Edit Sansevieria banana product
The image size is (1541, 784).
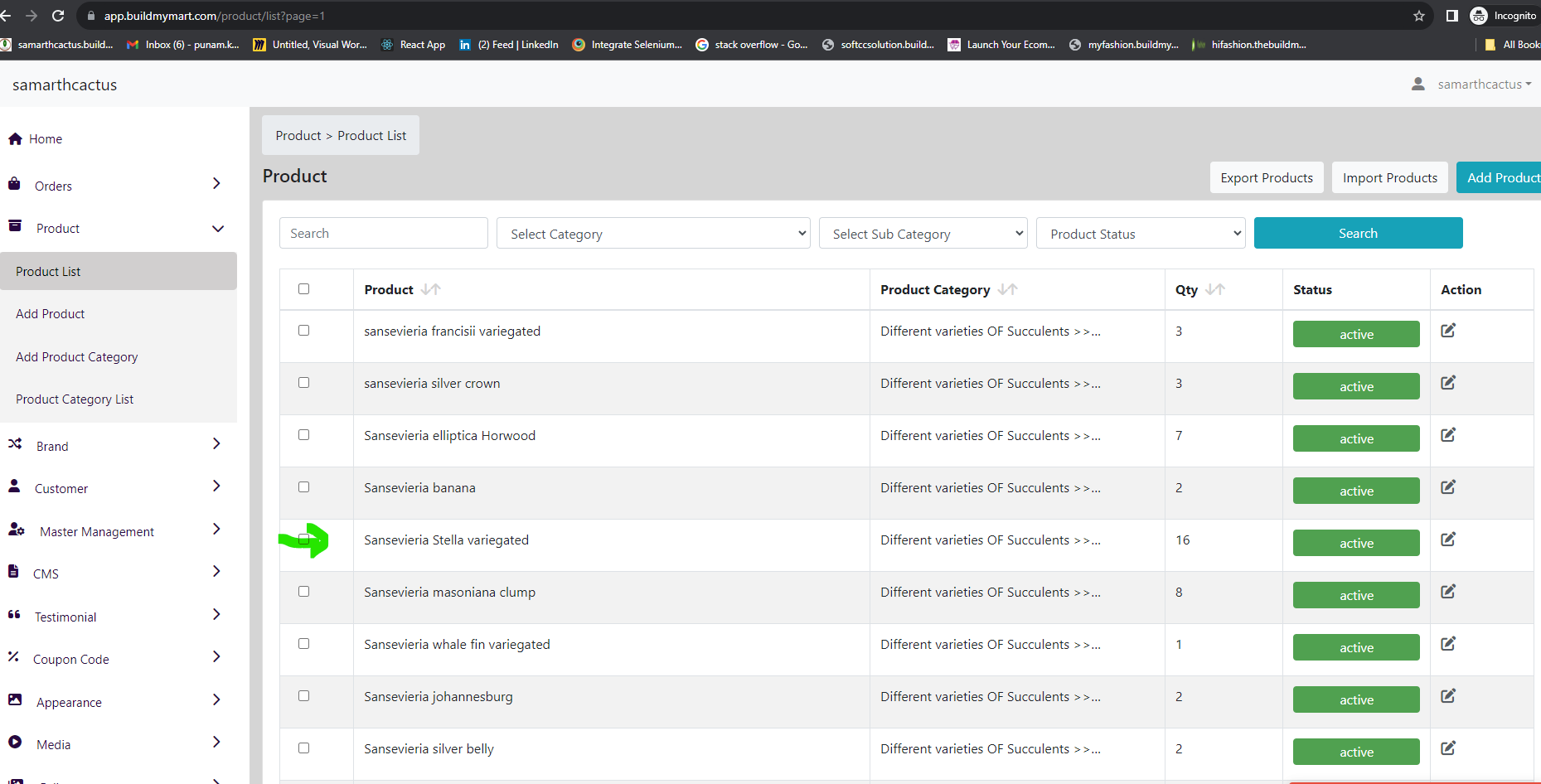pos(1448,487)
